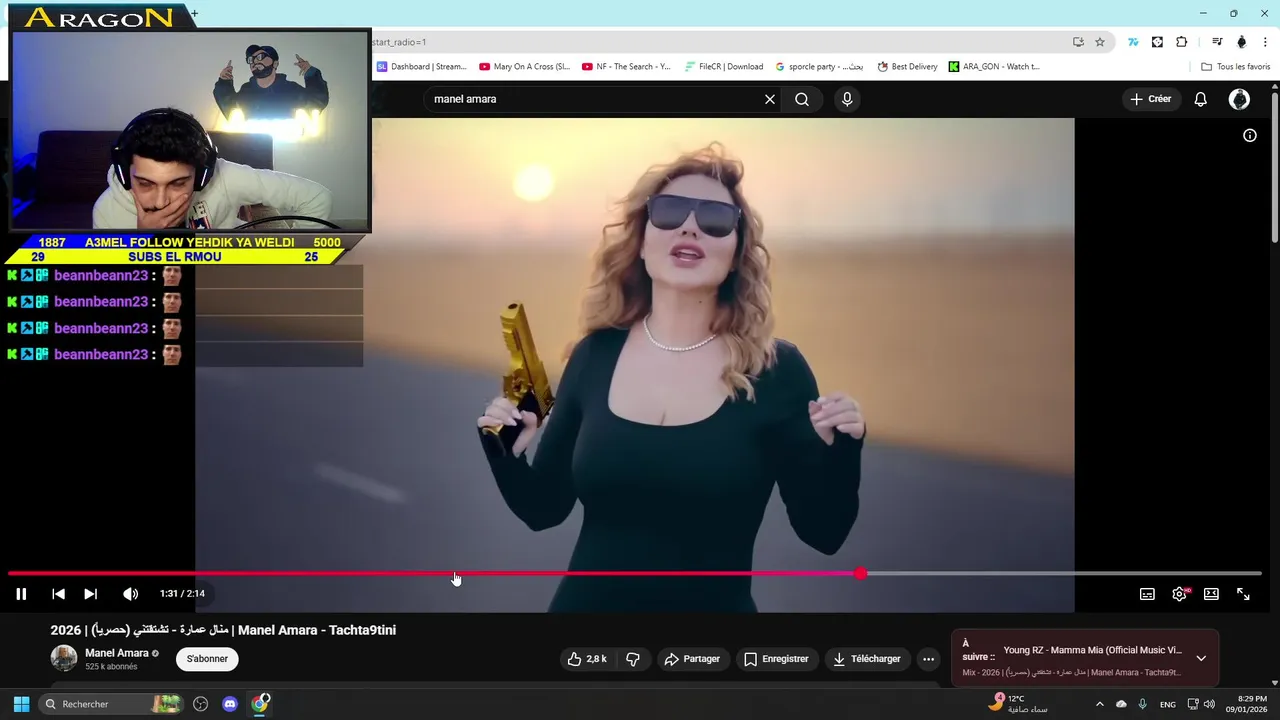Image resolution: width=1280 pixels, height=720 pixels.
Task: Open the 7TV extension icon
Action: 1133,42
